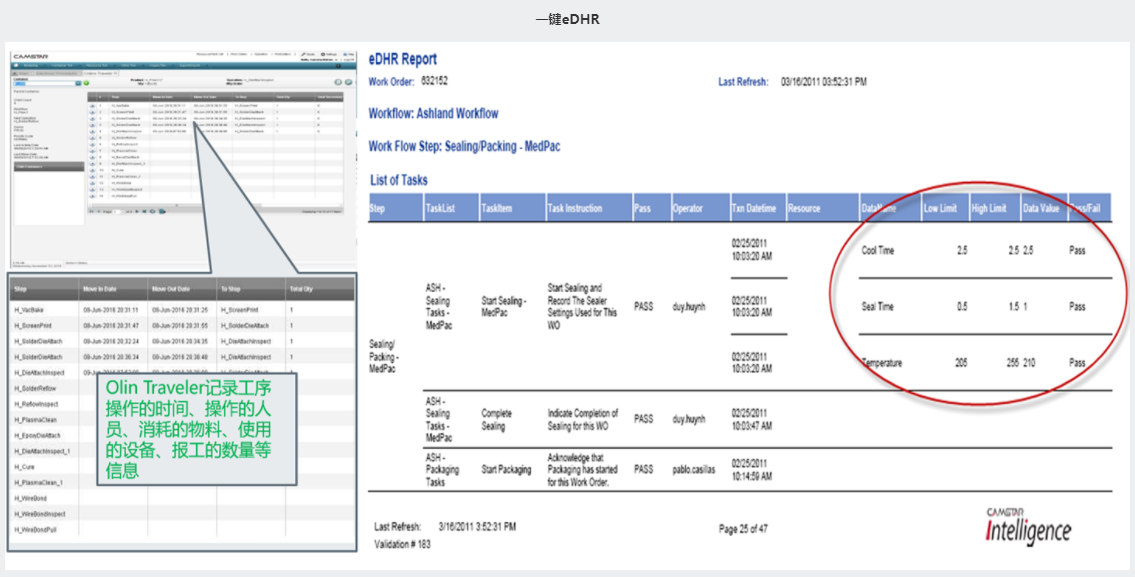Click the green go icon beside Container field
Viewport: 1135px width, 577px height.
tap(87, 83)
